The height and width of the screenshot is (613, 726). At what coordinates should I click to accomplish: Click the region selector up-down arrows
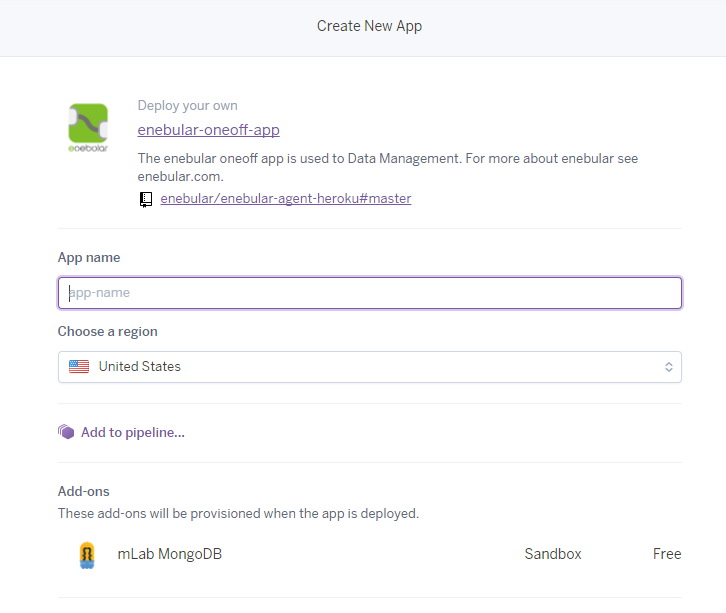[668, 367]
